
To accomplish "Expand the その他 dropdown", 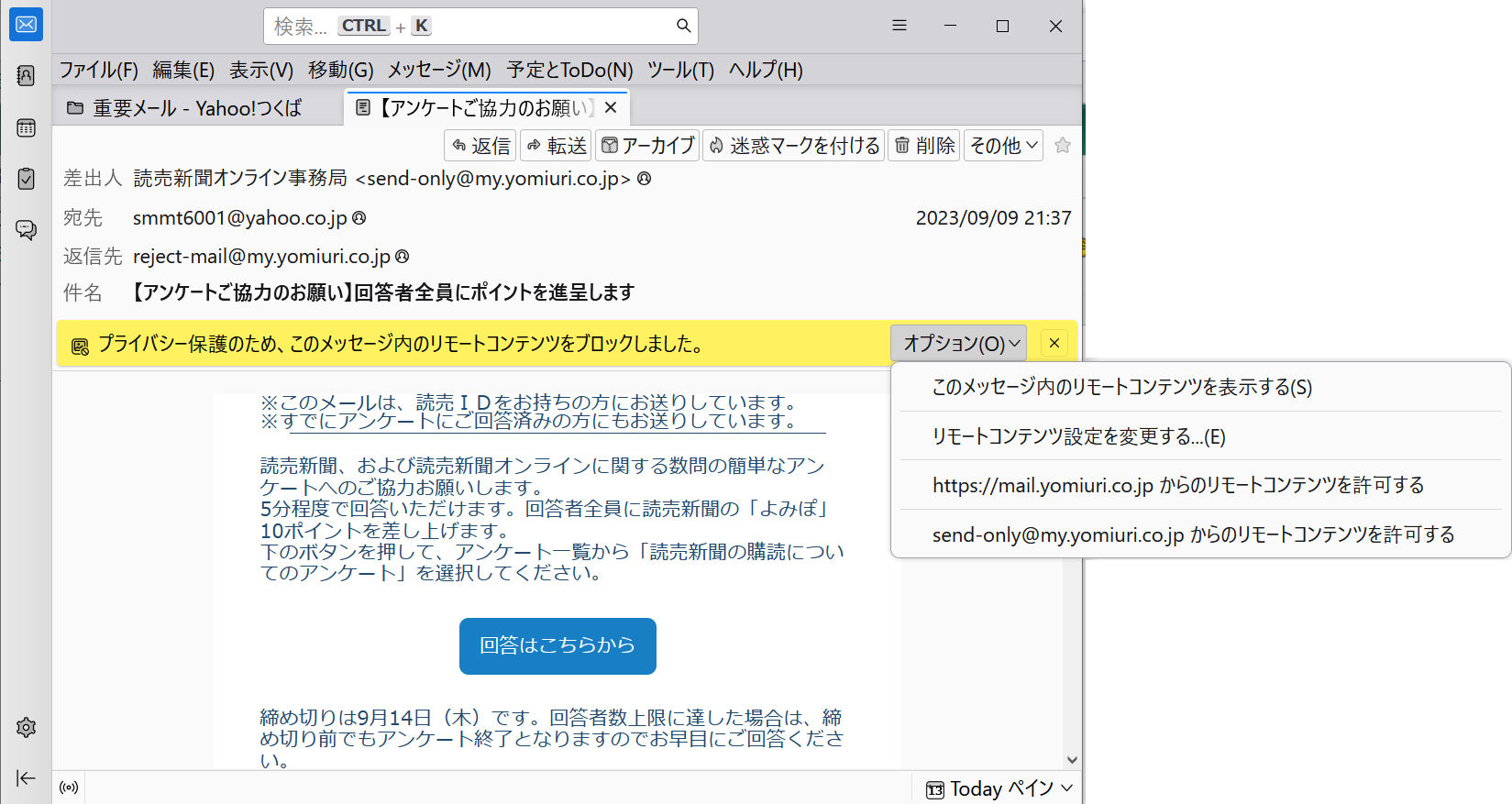I will [x=1004, y=145].
